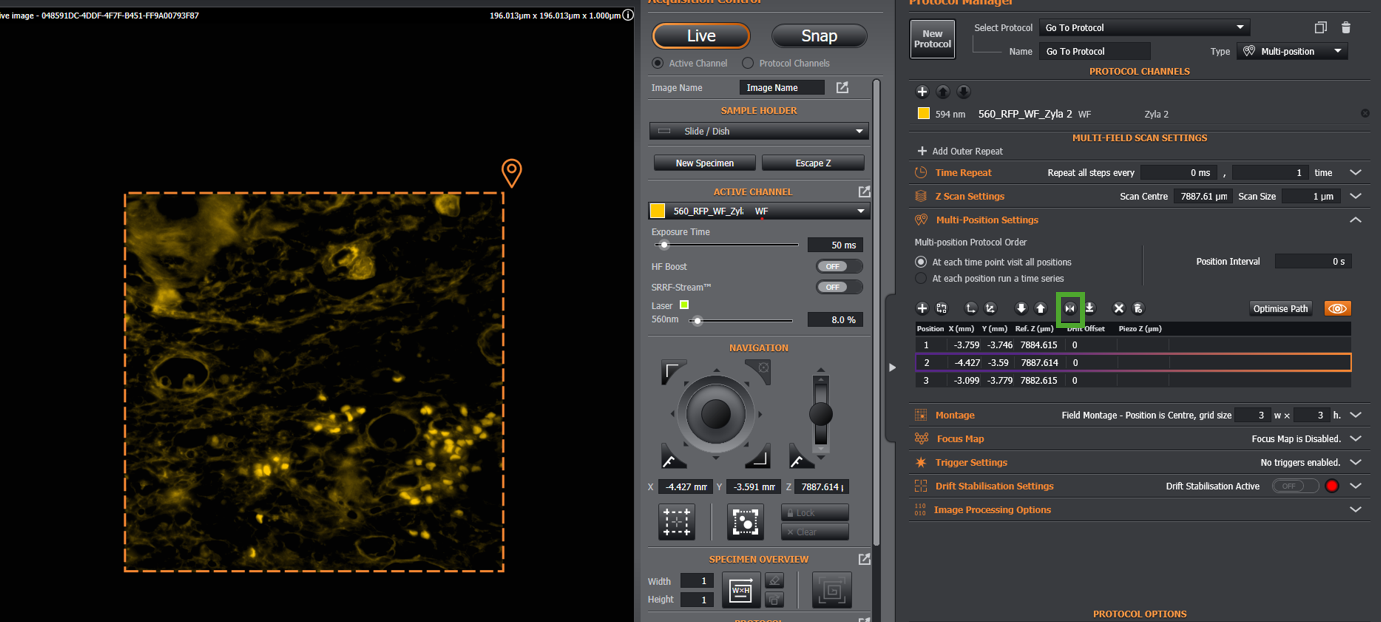Delete the selected position with X icon

click(x=1119, y=309)
